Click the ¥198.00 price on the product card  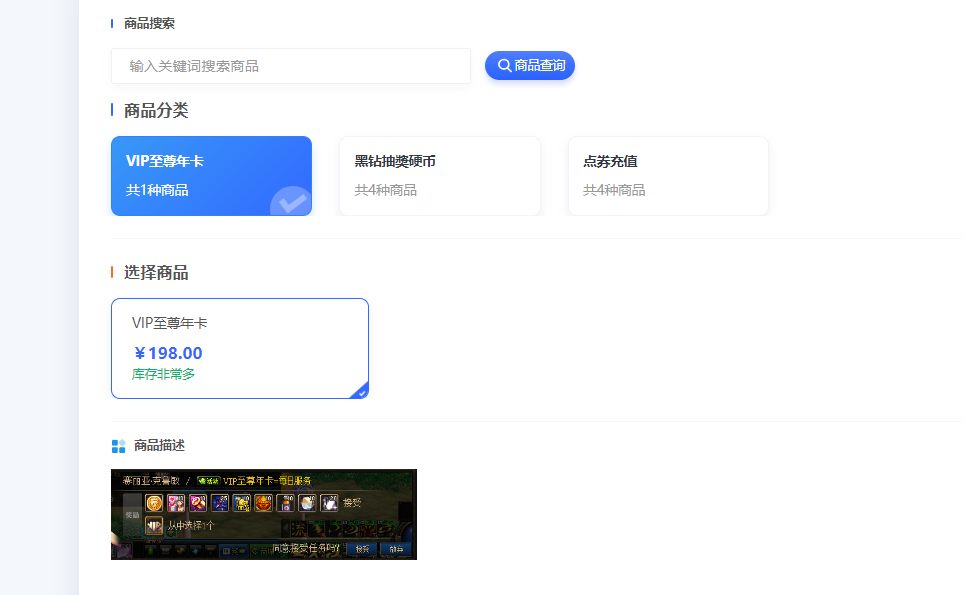169,353
